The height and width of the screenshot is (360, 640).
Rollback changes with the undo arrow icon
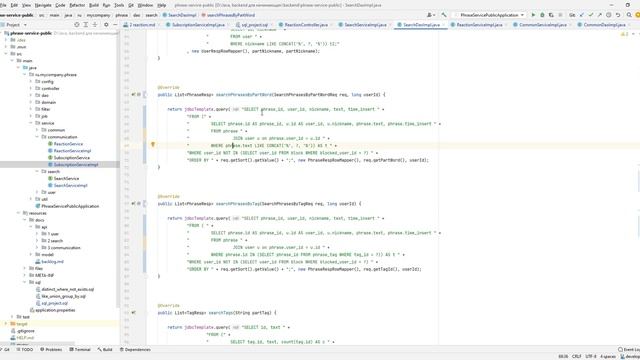click(618, 15)
